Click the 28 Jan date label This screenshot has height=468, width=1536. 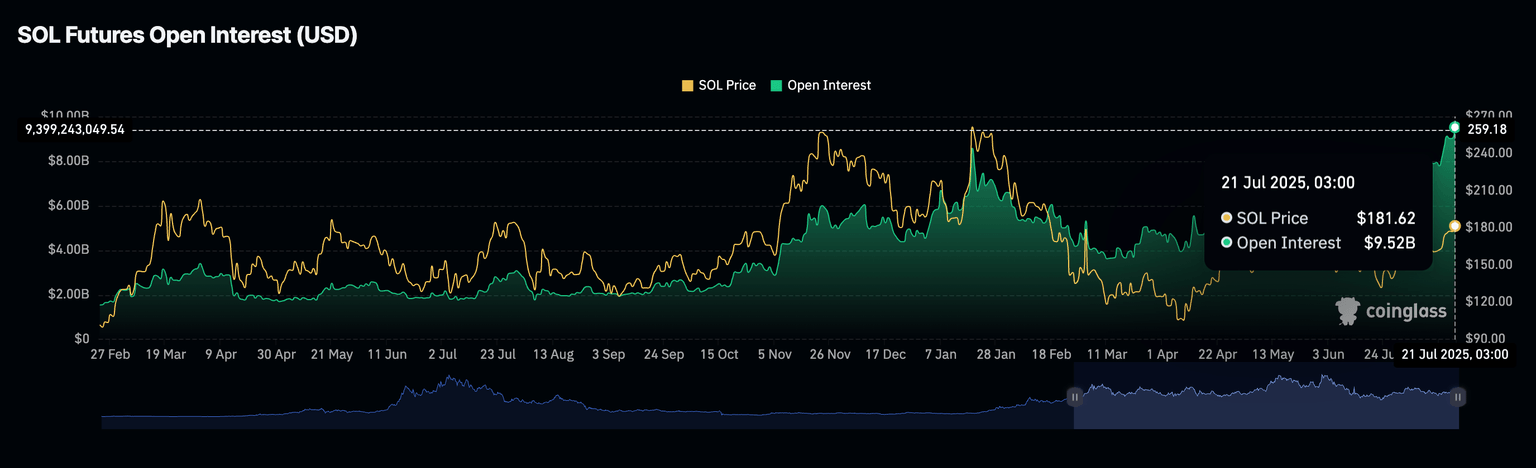click(x=996, y=354)
